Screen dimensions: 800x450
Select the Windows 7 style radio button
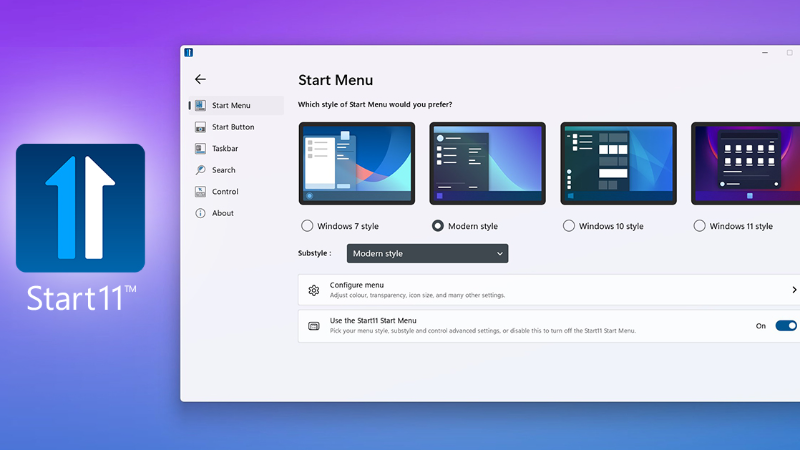point(307,226)
